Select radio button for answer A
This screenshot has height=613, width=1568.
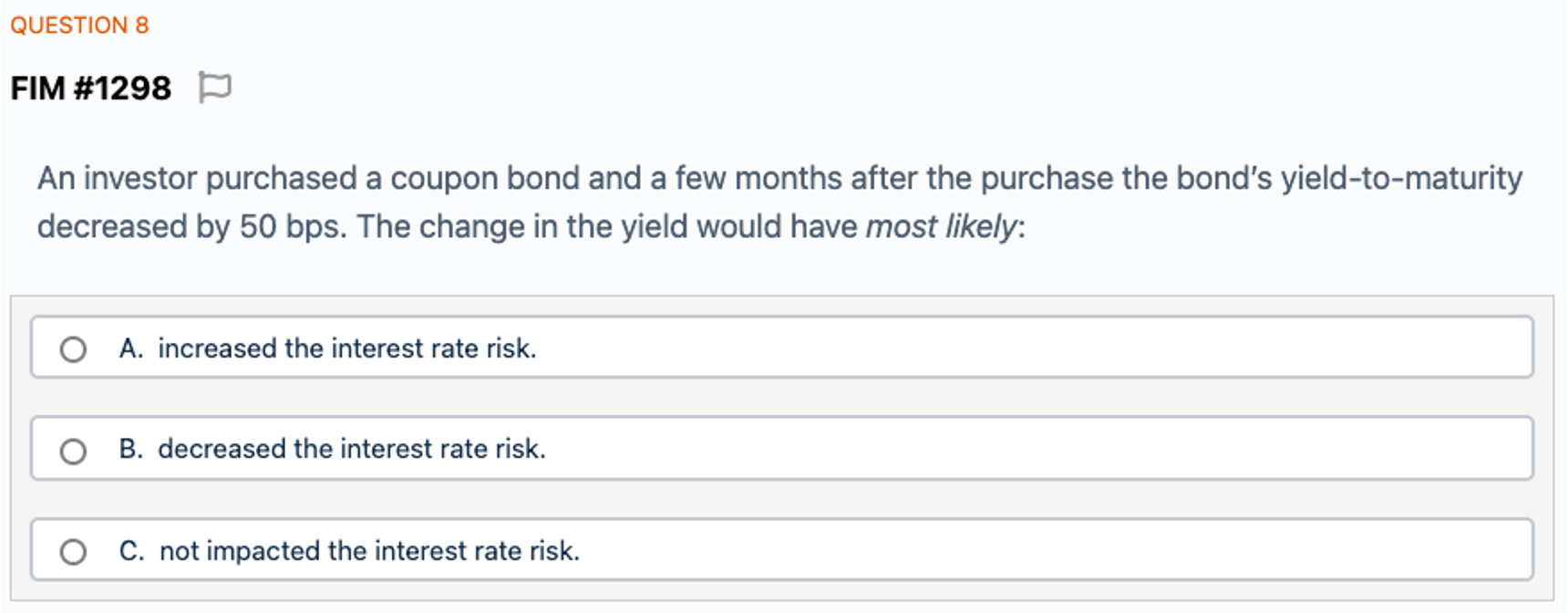point(73,349)
